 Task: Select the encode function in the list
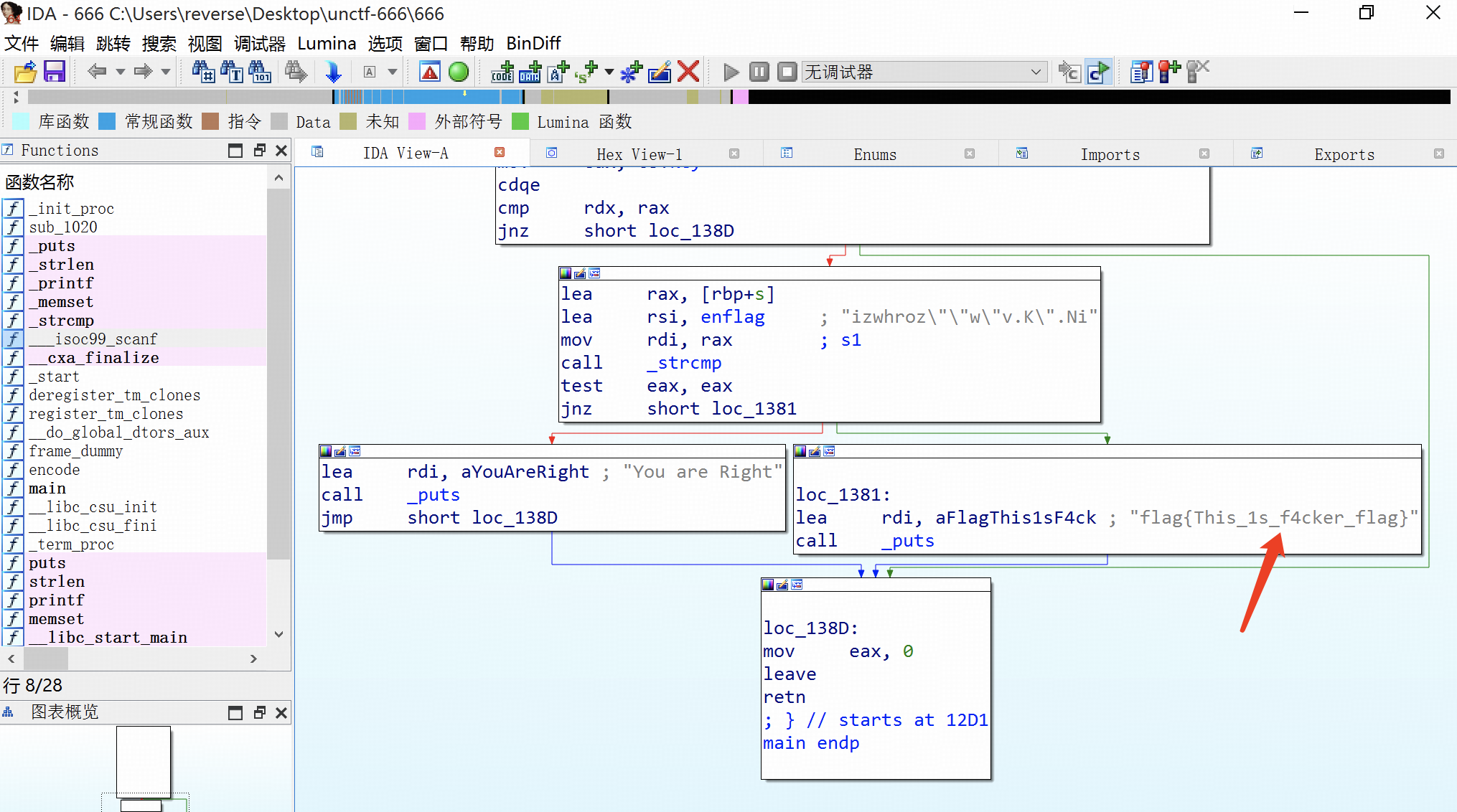(x=55, y=470)
